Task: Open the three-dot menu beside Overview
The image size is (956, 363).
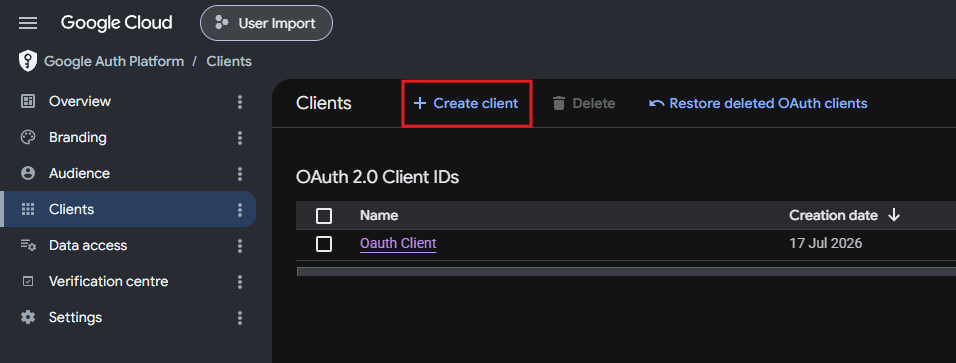Action: coord(240,101)
